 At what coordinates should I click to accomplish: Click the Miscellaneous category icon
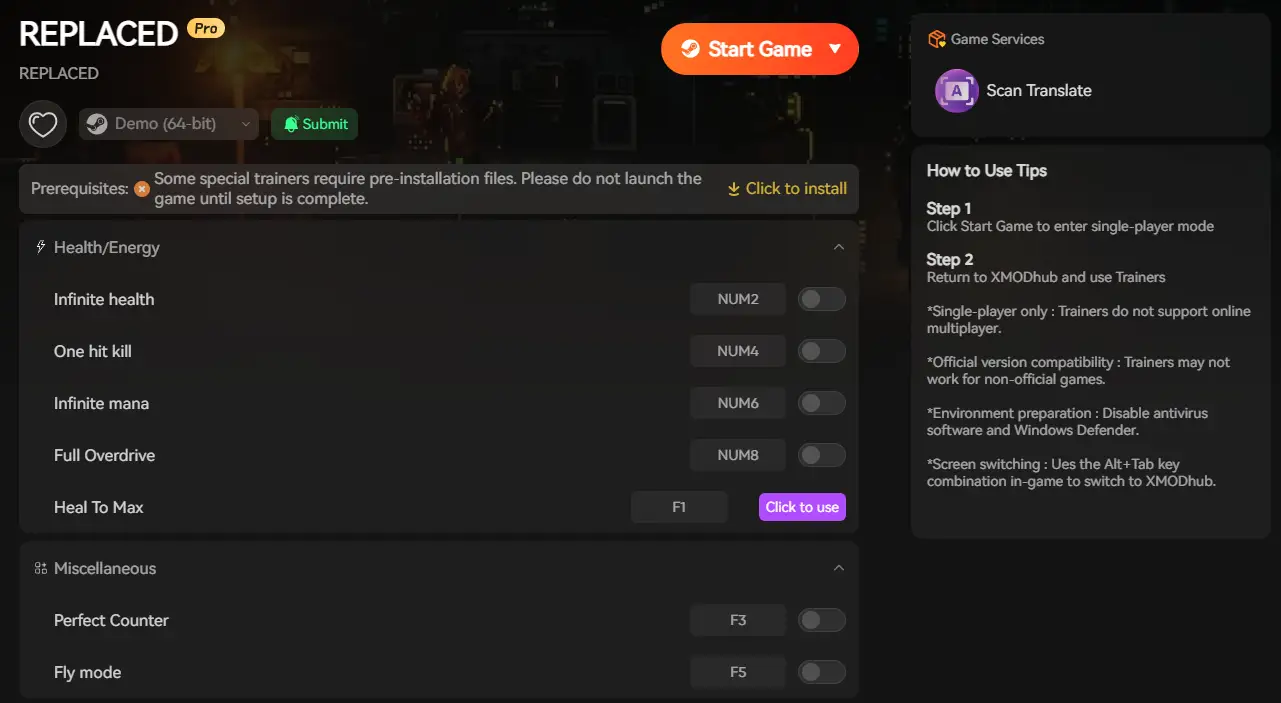[x=41, y=568]
